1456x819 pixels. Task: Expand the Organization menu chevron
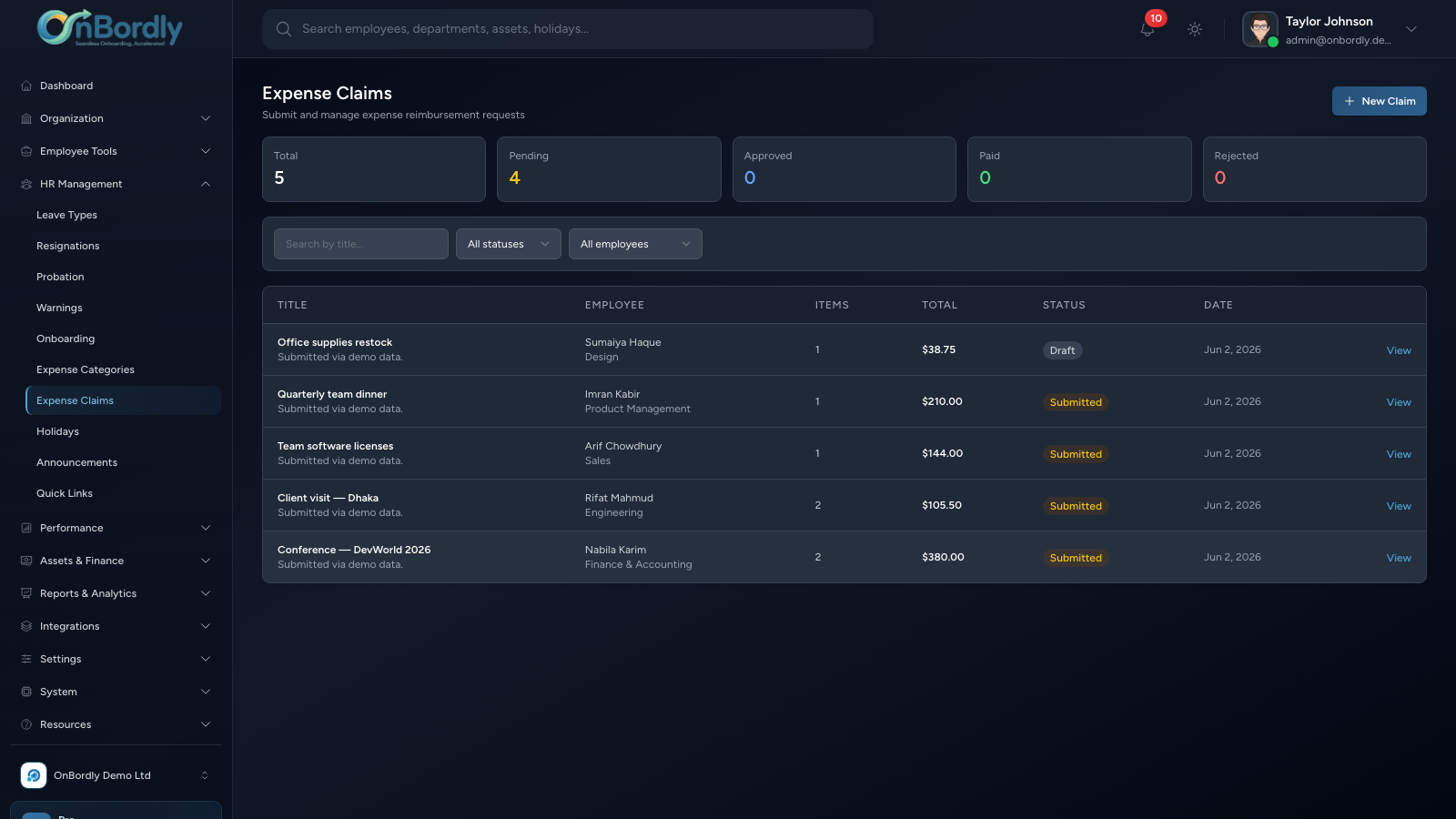coord(206,118)
